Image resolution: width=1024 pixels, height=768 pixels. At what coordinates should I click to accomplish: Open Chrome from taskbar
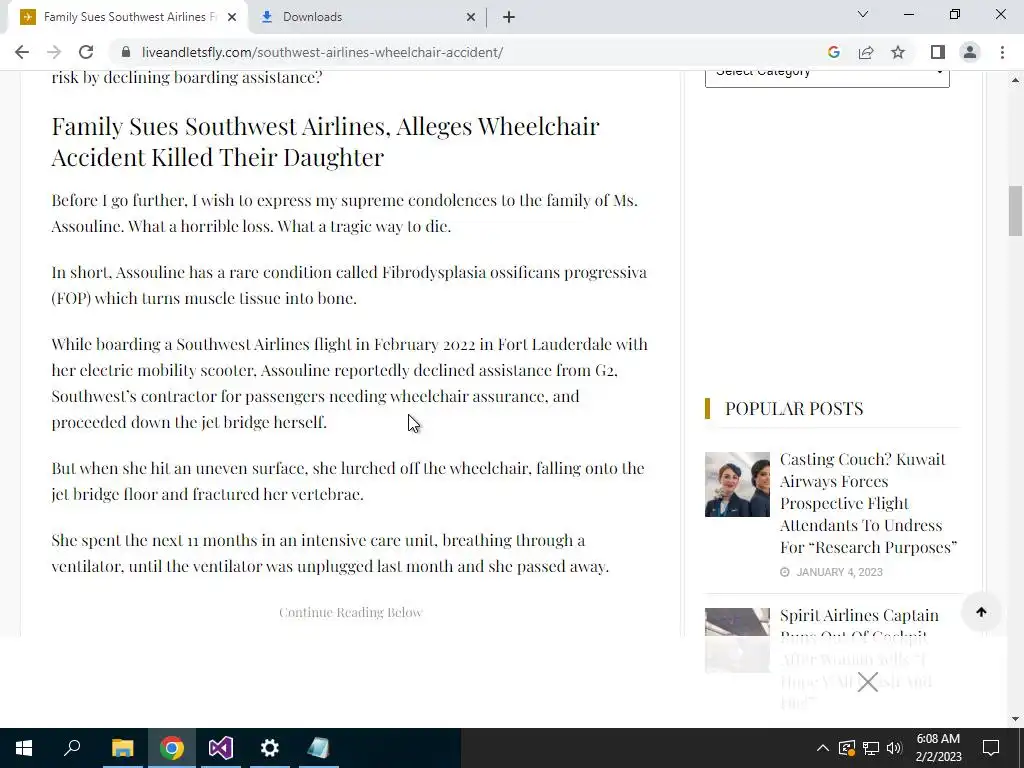point(171,748)
